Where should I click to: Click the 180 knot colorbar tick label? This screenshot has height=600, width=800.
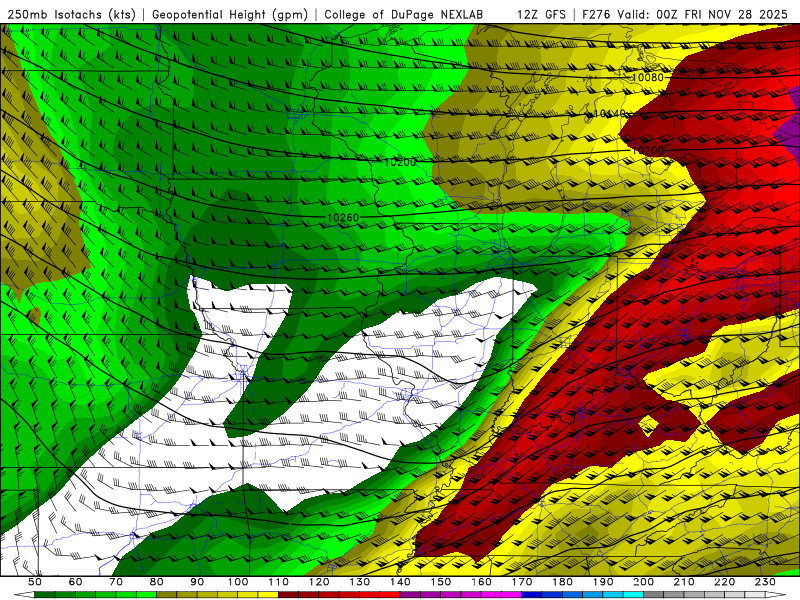562,582
